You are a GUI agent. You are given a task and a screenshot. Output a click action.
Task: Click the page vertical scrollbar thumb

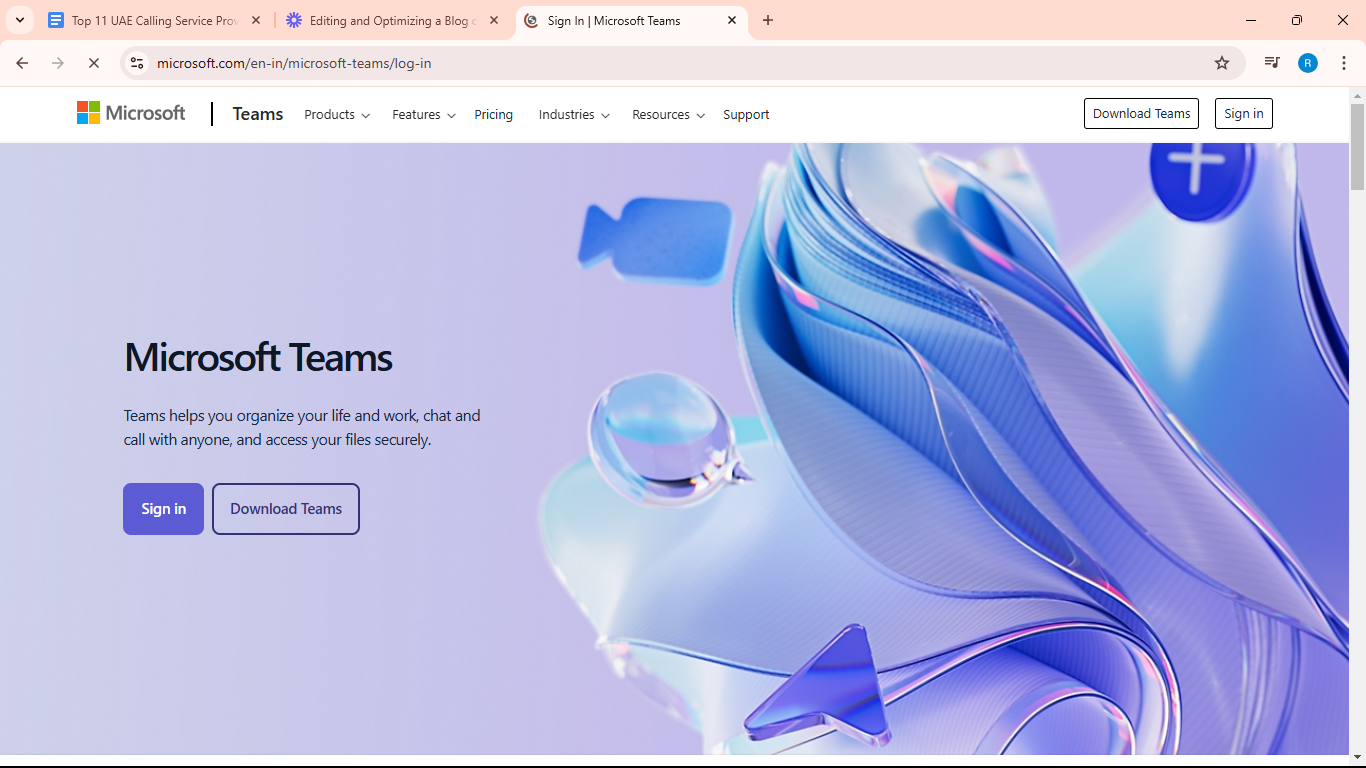pos(1357,148)
